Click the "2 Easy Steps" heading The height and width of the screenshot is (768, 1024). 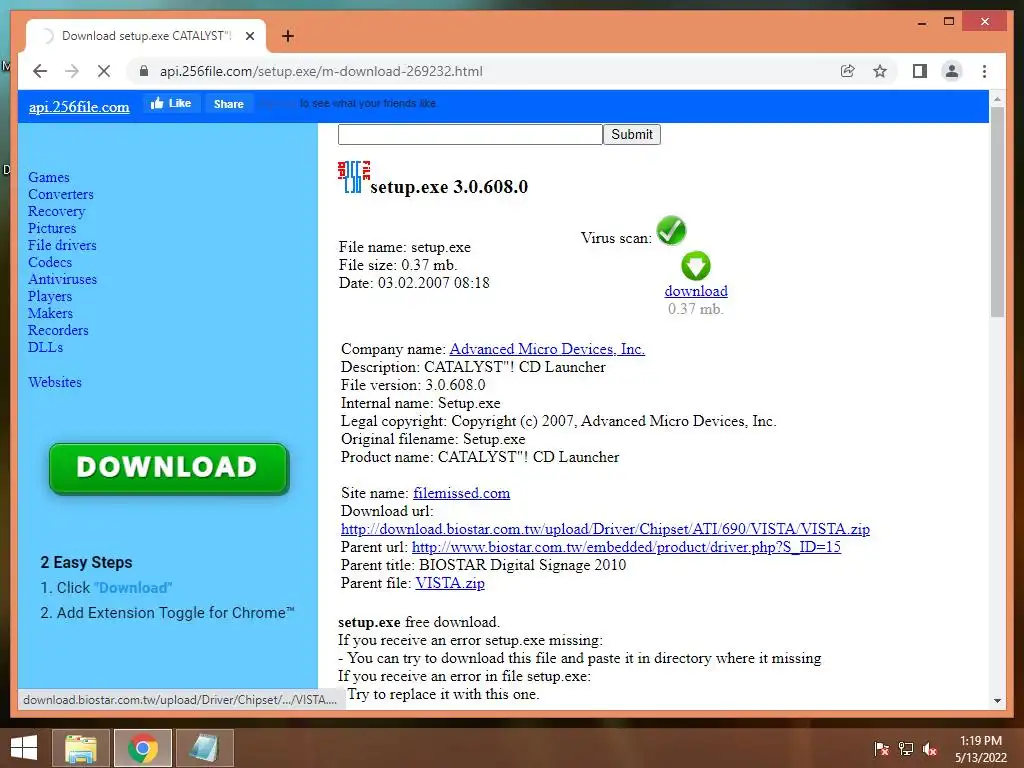click(86, 562)
